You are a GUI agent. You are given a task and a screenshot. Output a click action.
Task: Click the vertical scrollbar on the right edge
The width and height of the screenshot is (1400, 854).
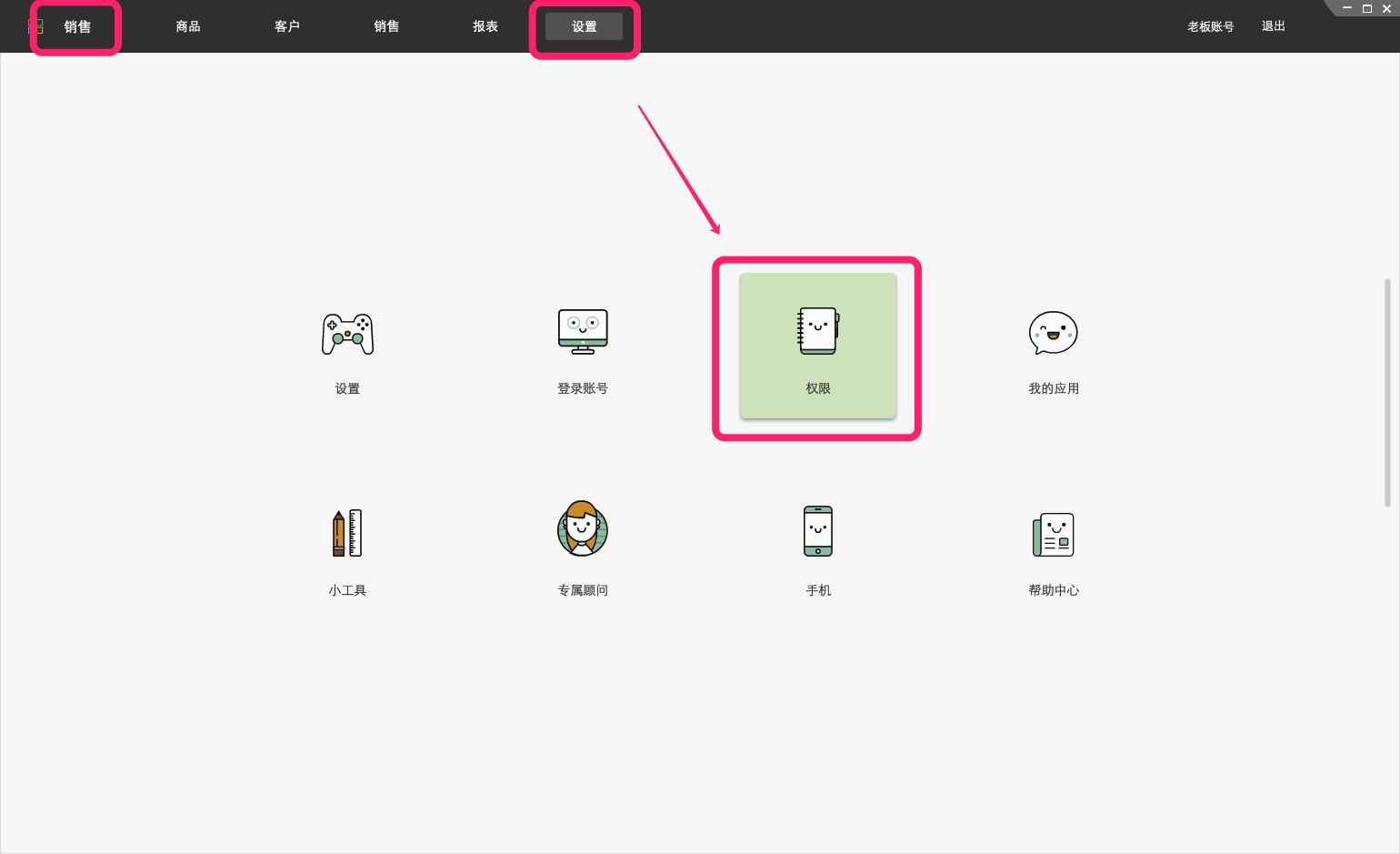[1387, 392]
